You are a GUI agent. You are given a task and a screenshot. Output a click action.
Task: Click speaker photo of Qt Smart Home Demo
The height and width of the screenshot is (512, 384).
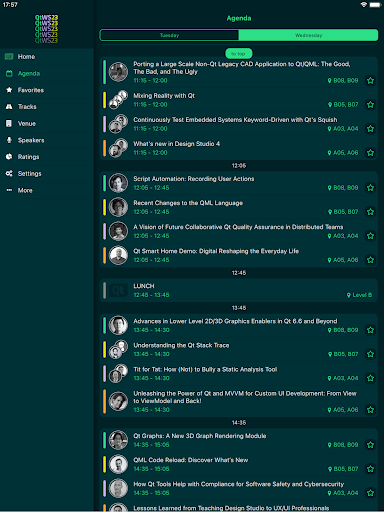click(x=118, y=255)
